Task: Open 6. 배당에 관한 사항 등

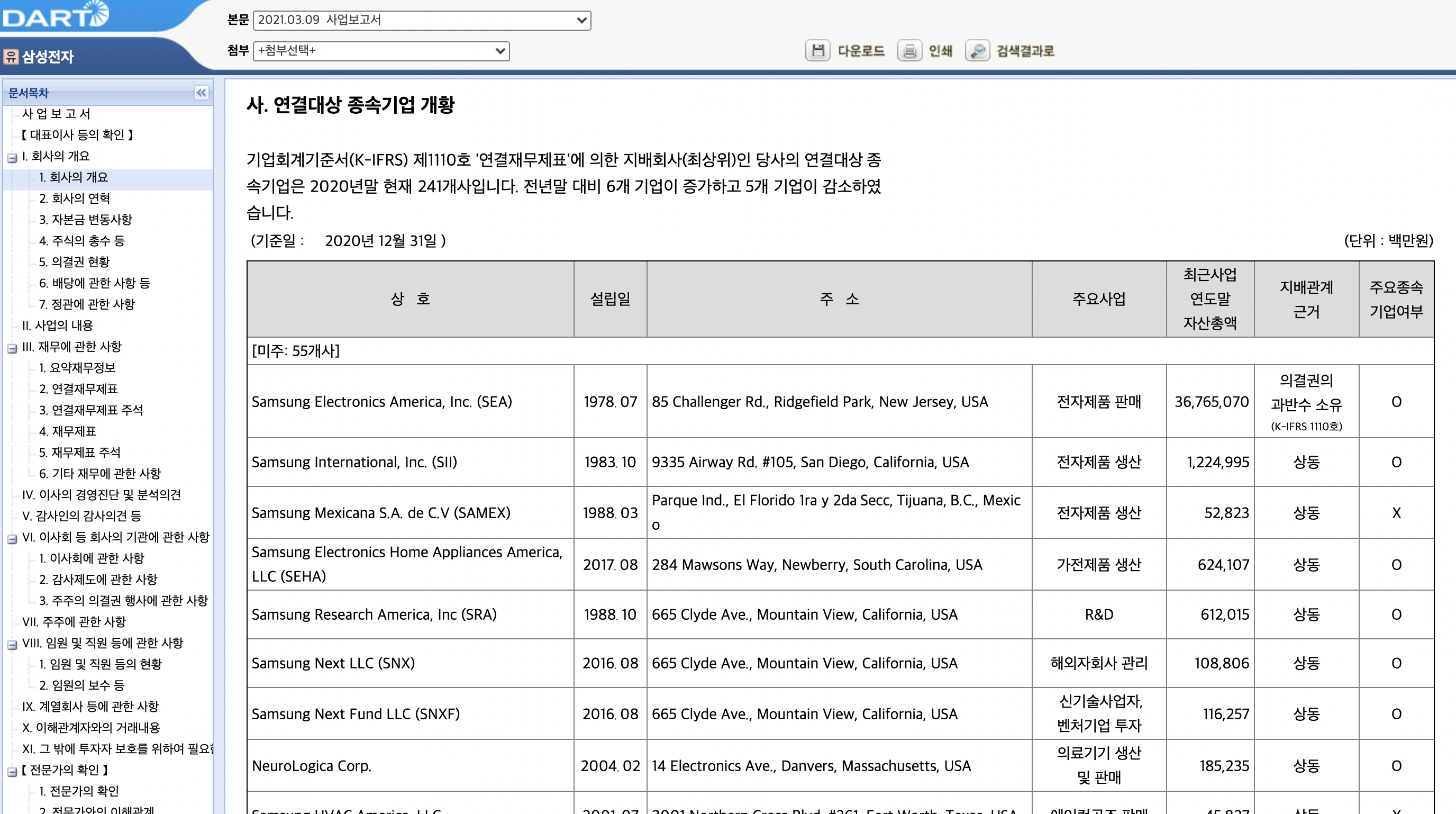Action: pos(94,283)
